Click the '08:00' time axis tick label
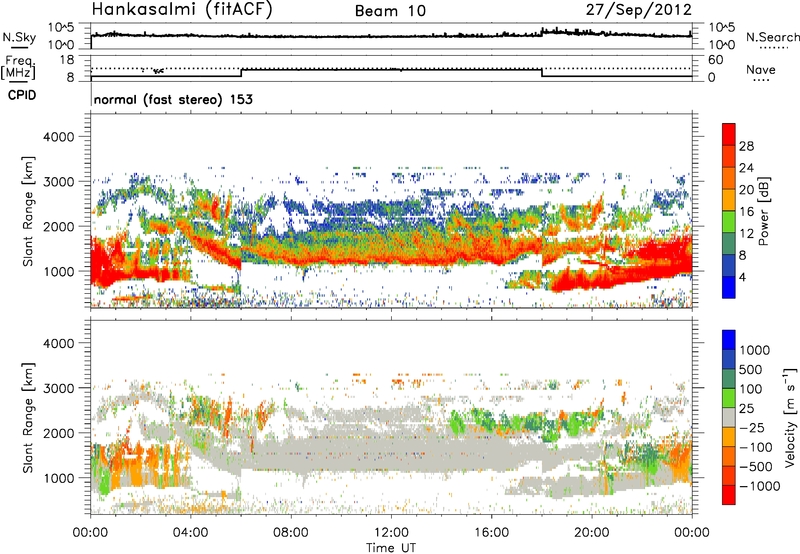The width and height of the screenshot is (800, 554). click(291, 533)
